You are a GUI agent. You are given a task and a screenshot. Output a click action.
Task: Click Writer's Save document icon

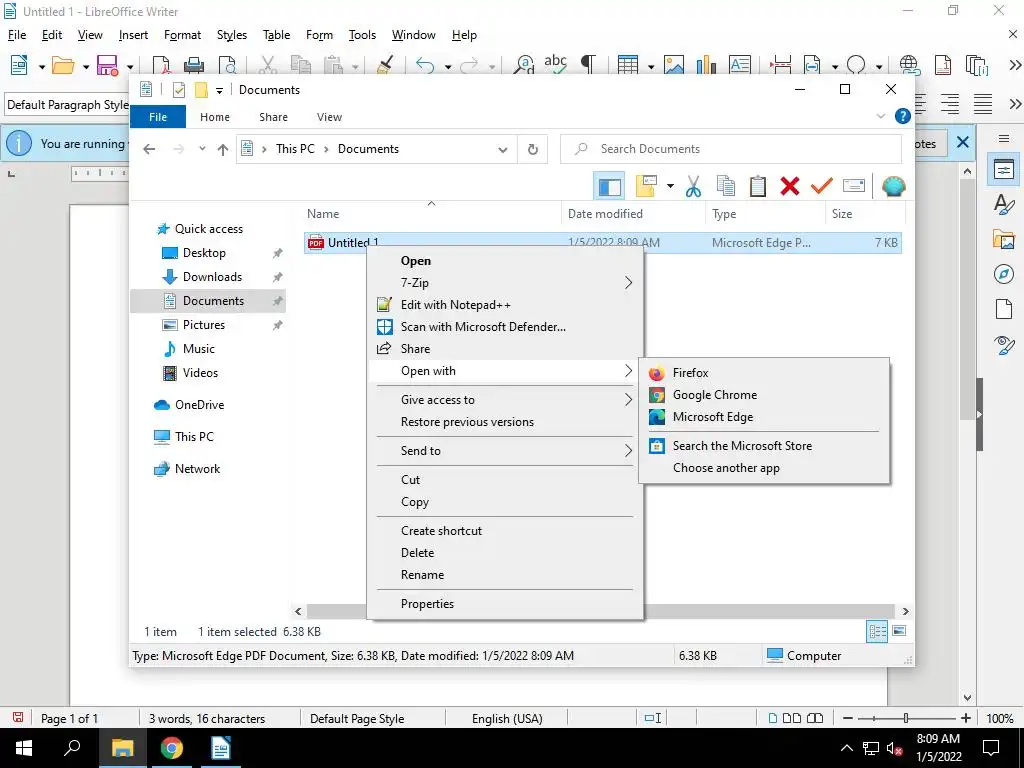[107, 65]
